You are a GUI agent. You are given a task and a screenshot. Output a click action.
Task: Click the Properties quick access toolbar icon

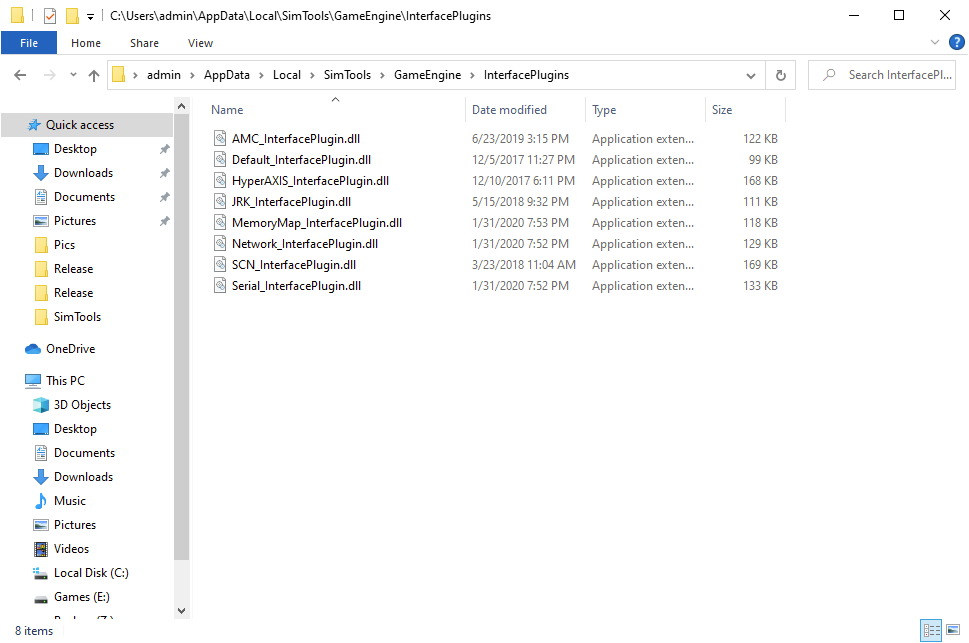(x=50, y=15)
